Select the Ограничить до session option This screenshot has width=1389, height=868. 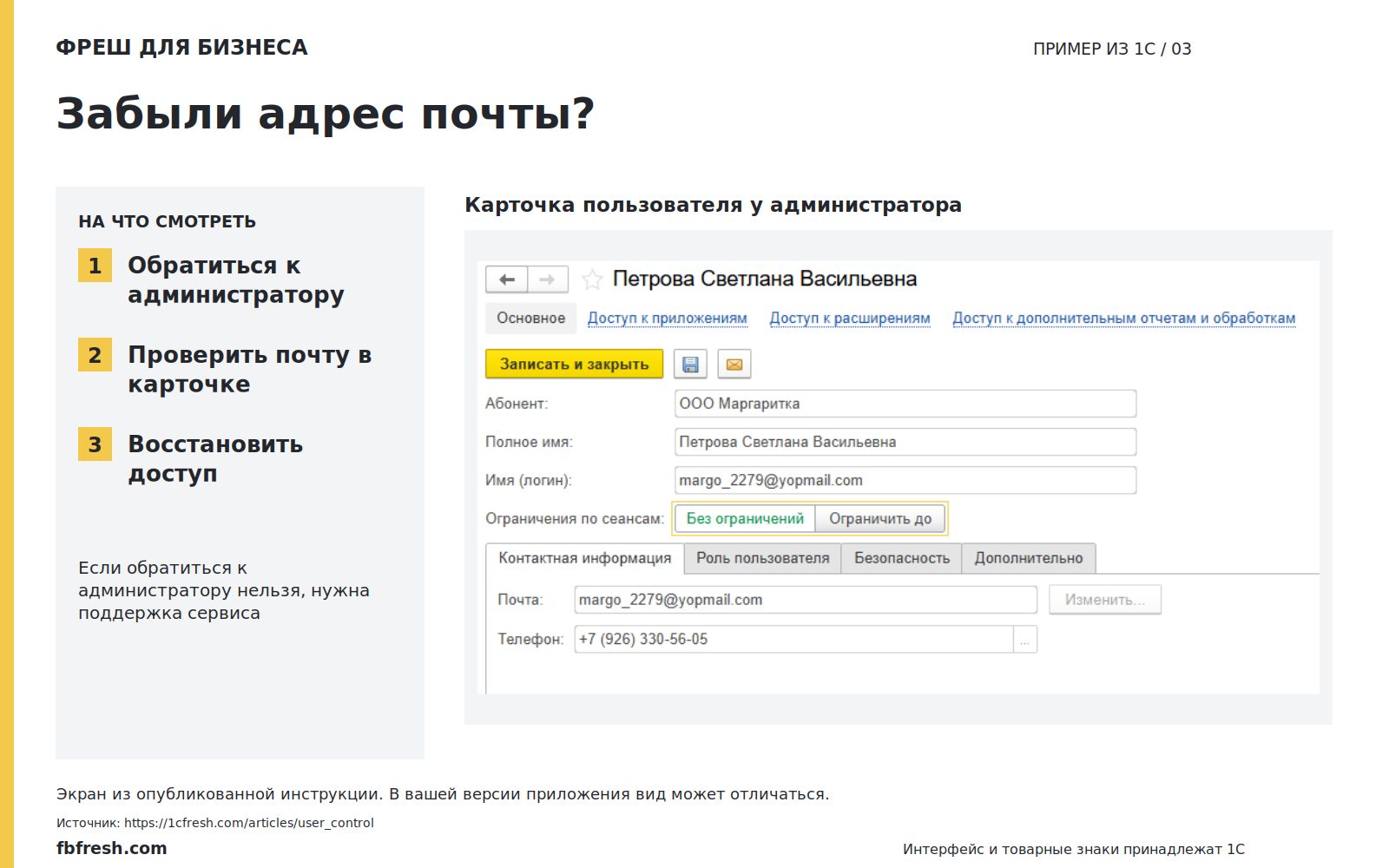(x=880, y=519)
